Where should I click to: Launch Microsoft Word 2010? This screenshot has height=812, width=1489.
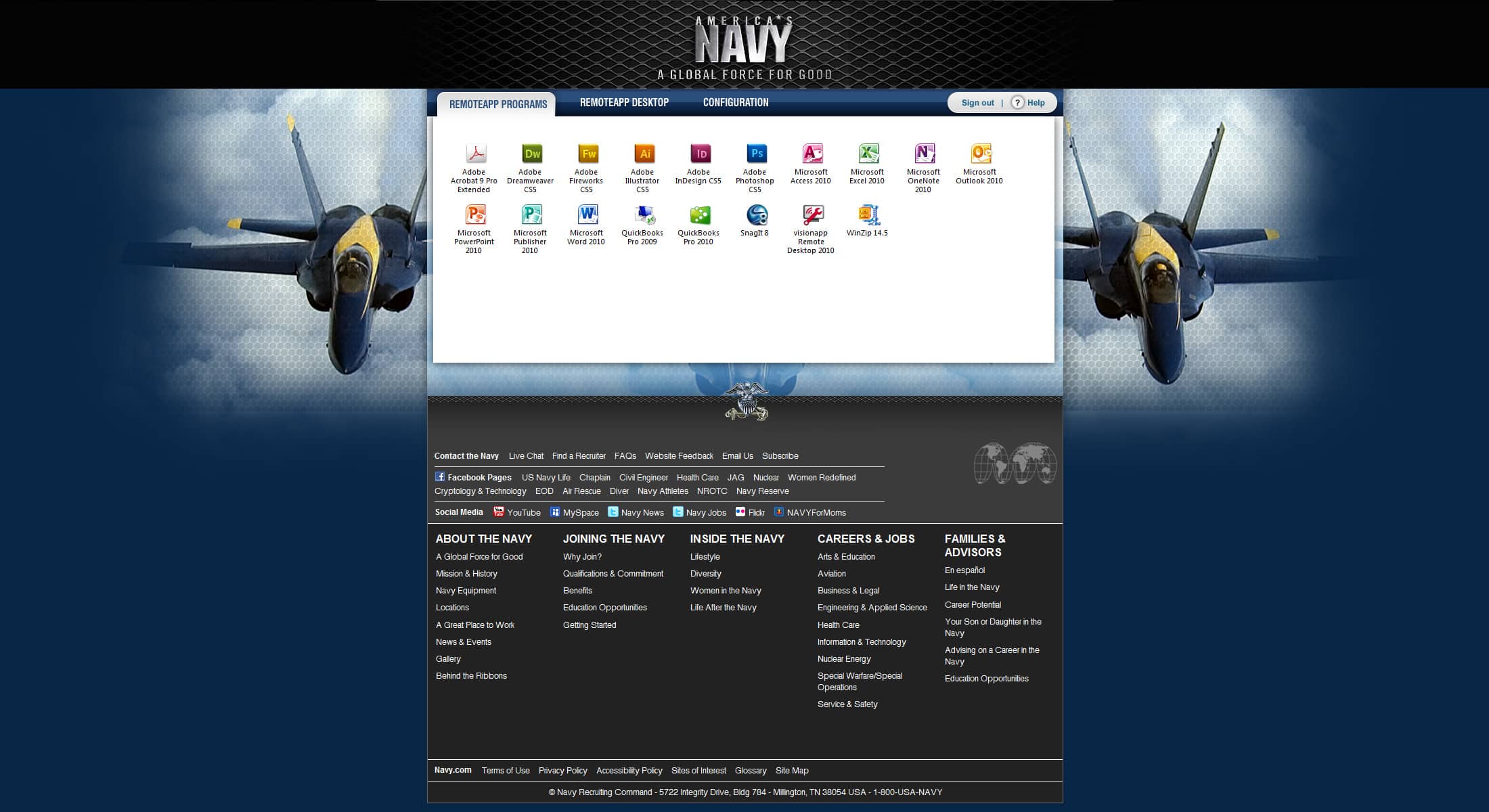587,225
